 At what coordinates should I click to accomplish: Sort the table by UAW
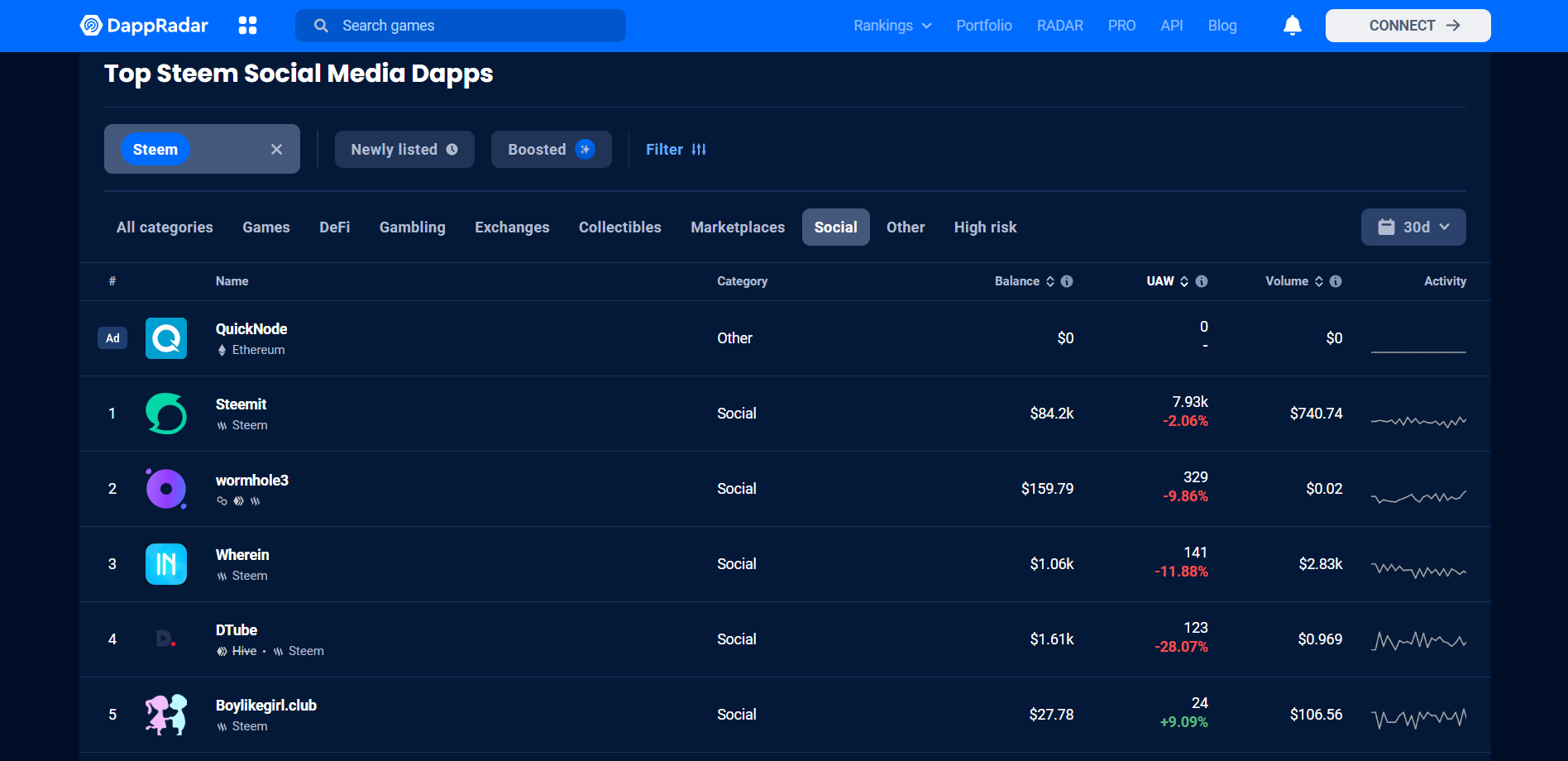[1167, 281]
